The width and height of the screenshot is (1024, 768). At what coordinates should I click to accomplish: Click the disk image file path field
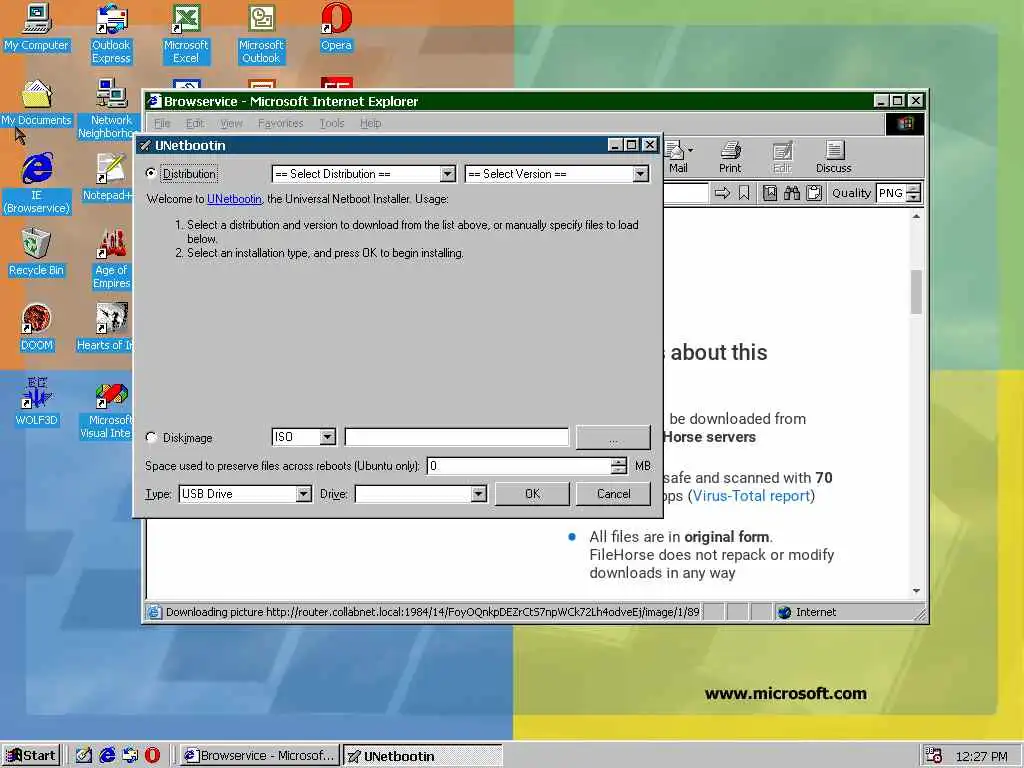click(x=456, y=437)
